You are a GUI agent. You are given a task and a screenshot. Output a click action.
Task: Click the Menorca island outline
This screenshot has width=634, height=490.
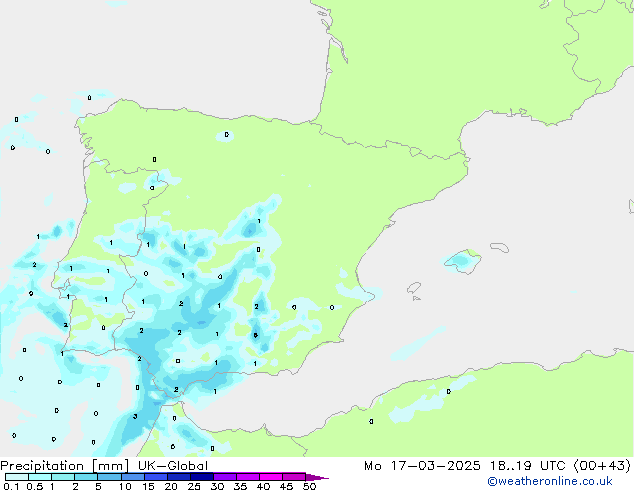point(499,247)
